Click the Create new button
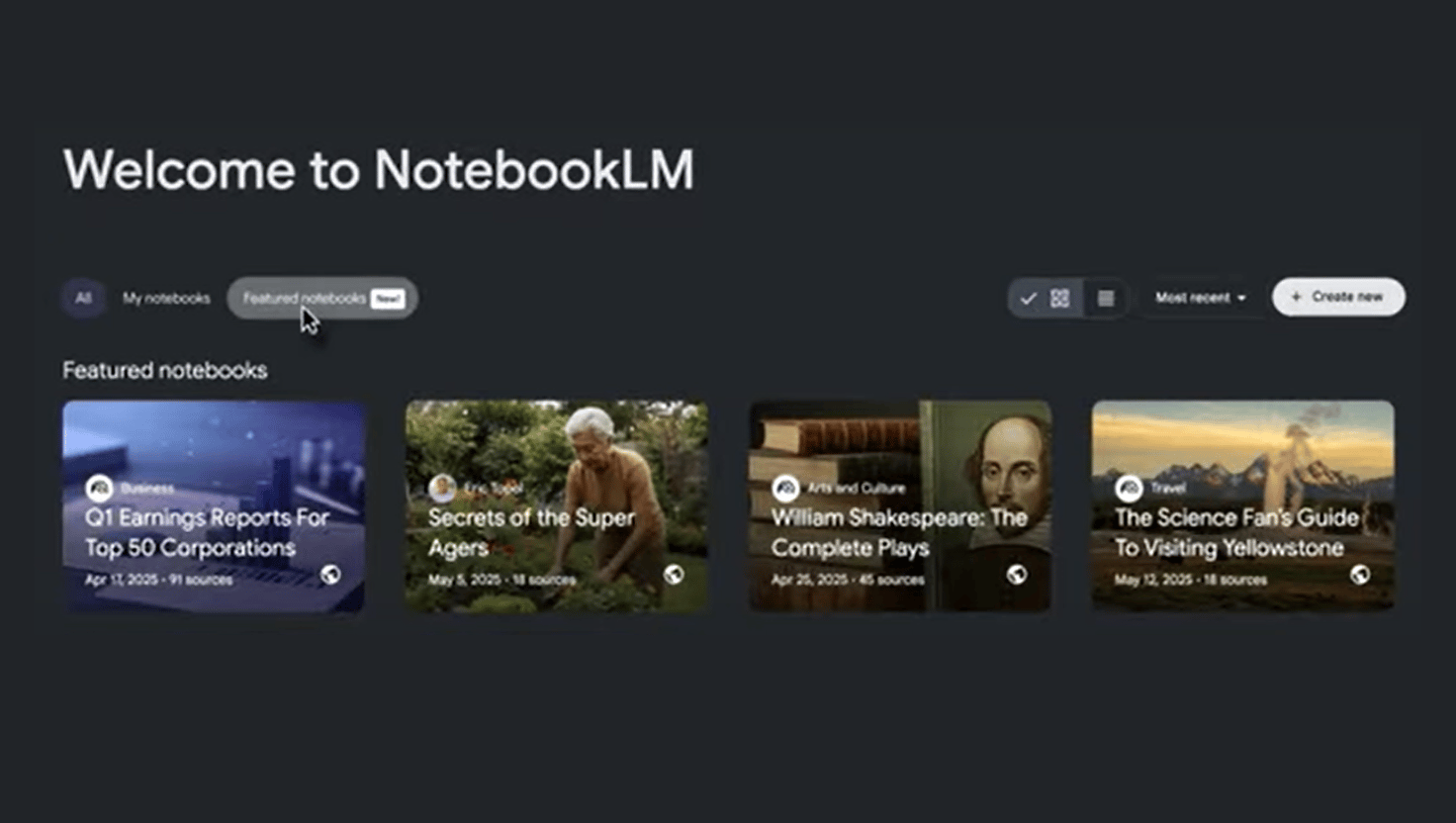The height and width of the screenshot is (823, 1456). pos(1338,297)
